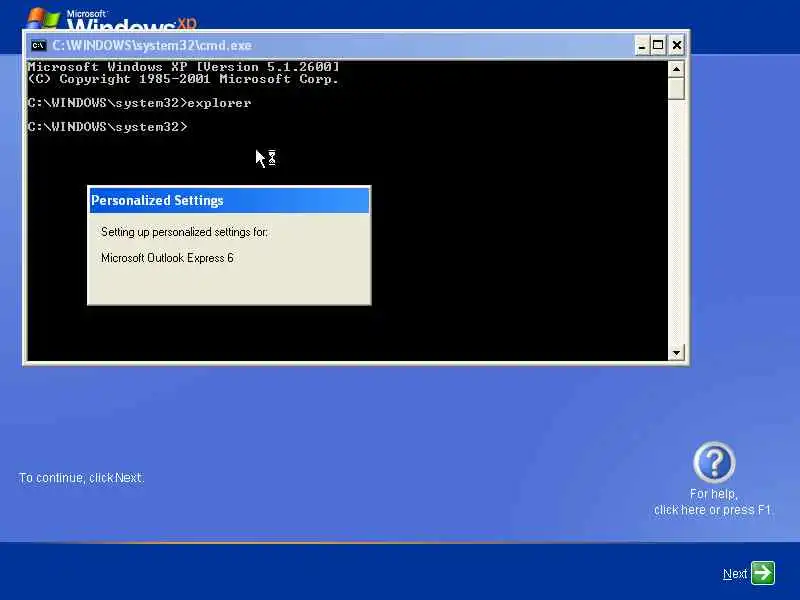The width and height of the screenshot is (800, 600).
Task: Click the green Next arrow icon
Action: [x=763, y=573]
